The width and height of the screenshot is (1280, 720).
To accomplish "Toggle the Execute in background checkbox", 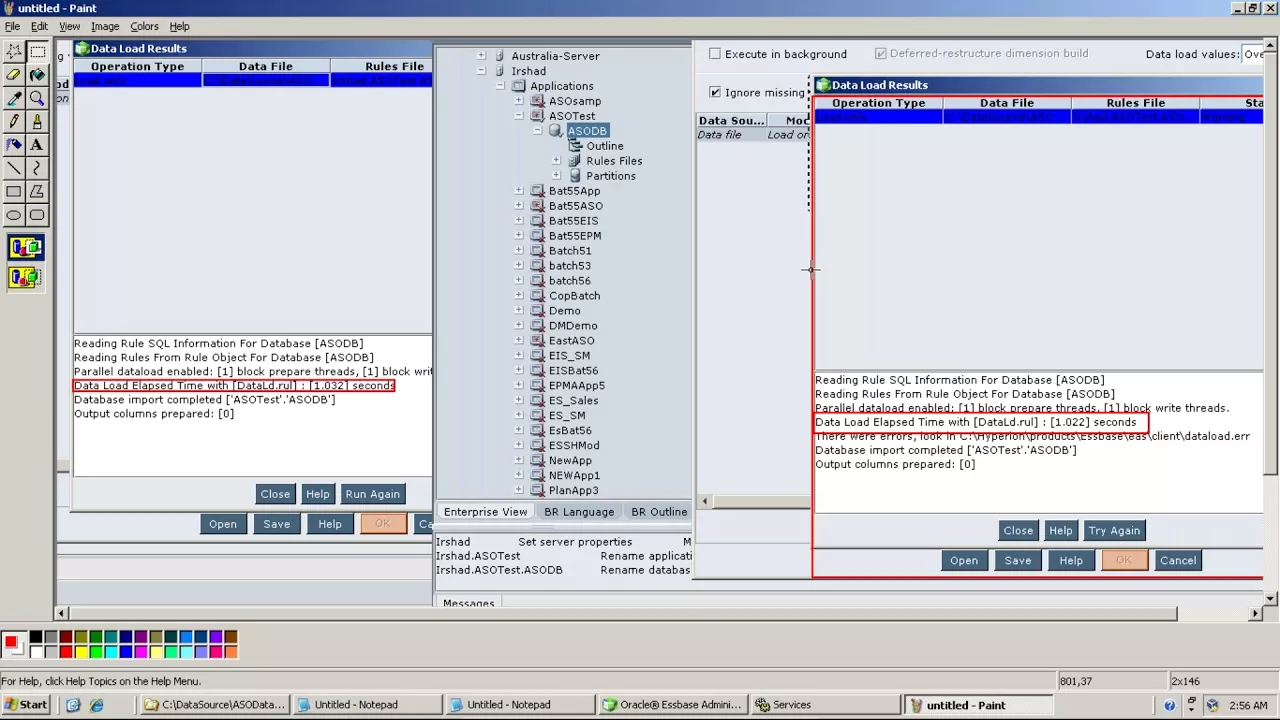I will point(715,54).
